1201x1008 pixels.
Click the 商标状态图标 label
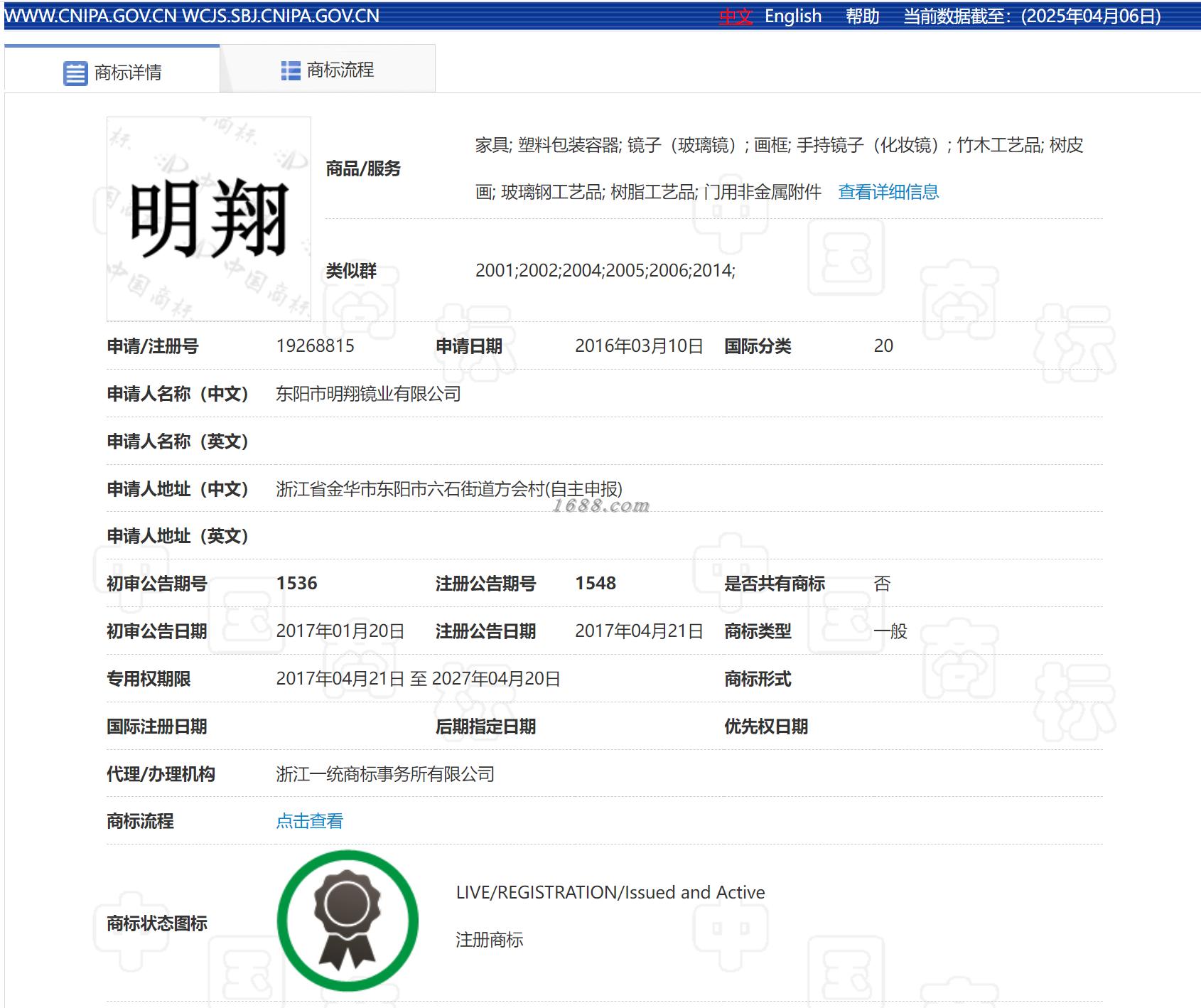click(157, 923)
